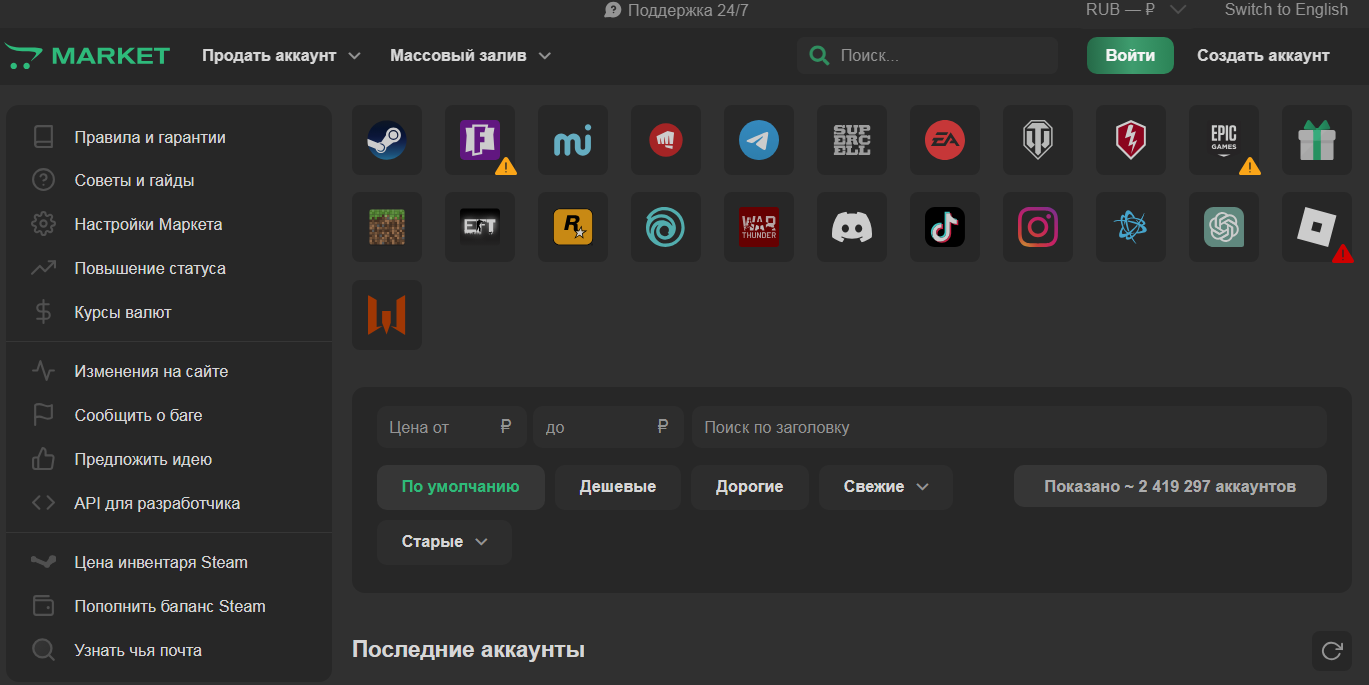The width and height of the screenshot is (1369, 685).
Task: Click Создать аккаунт link
Action: click(x=1263, y=56)
